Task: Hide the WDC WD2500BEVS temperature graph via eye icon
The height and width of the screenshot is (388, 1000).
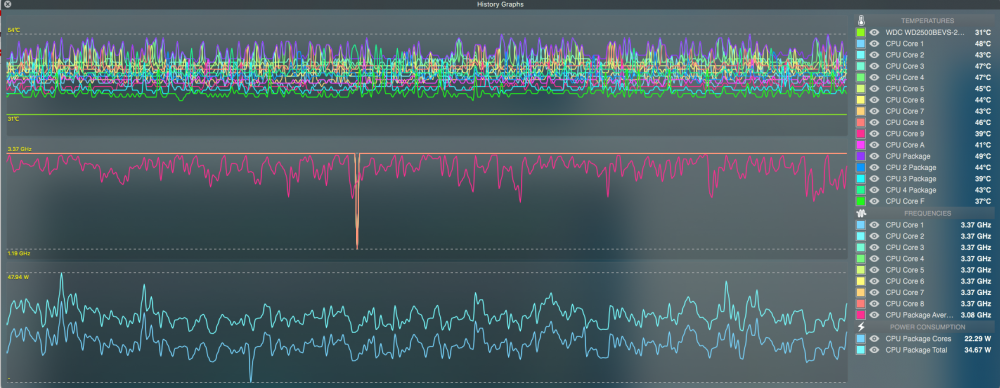Action: point(874,33)
